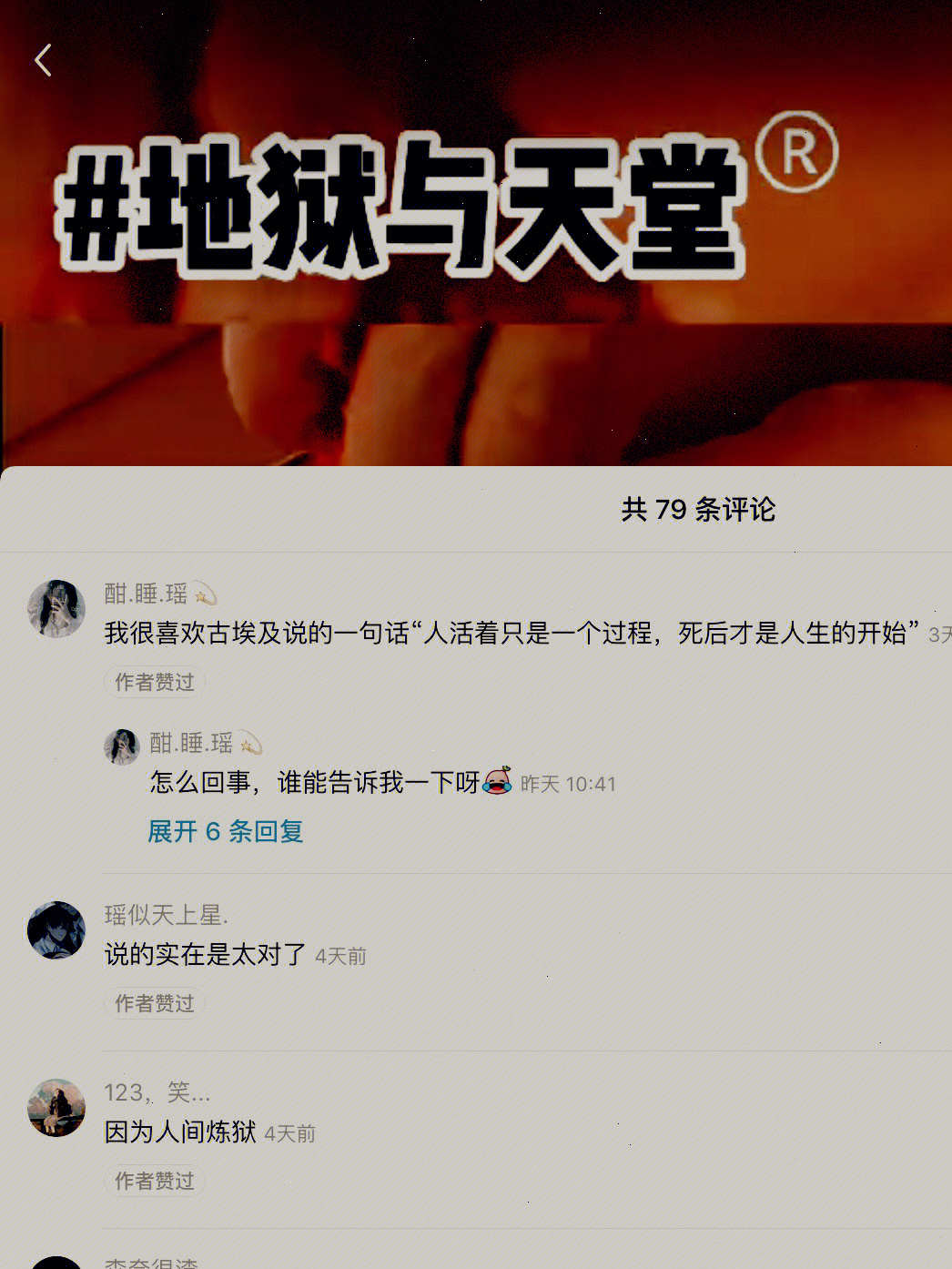Tap the 作者赞过 tag under the ancient Egypt comment

155,682
